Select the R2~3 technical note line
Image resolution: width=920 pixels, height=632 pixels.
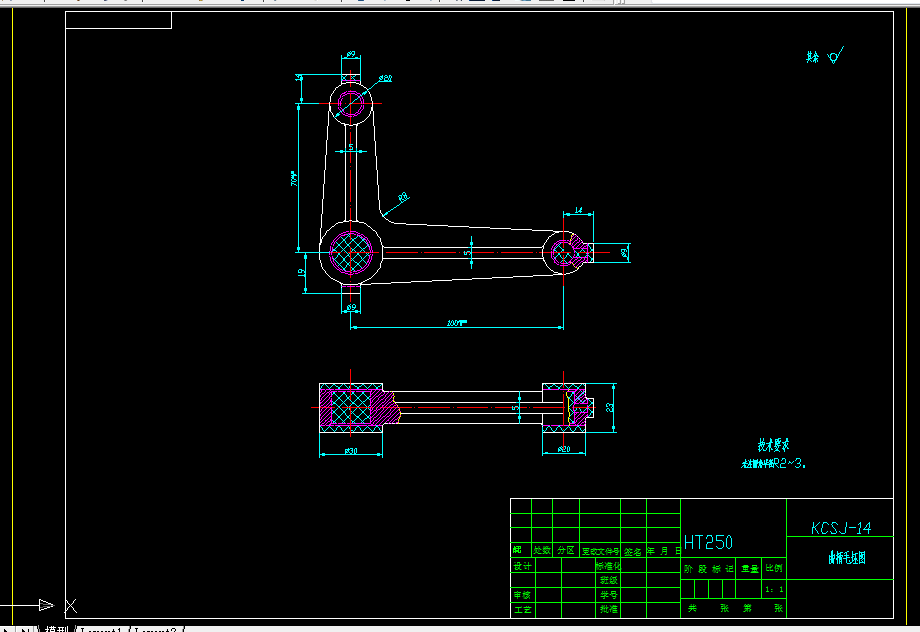pyautogui.click(x=773, y=464)
